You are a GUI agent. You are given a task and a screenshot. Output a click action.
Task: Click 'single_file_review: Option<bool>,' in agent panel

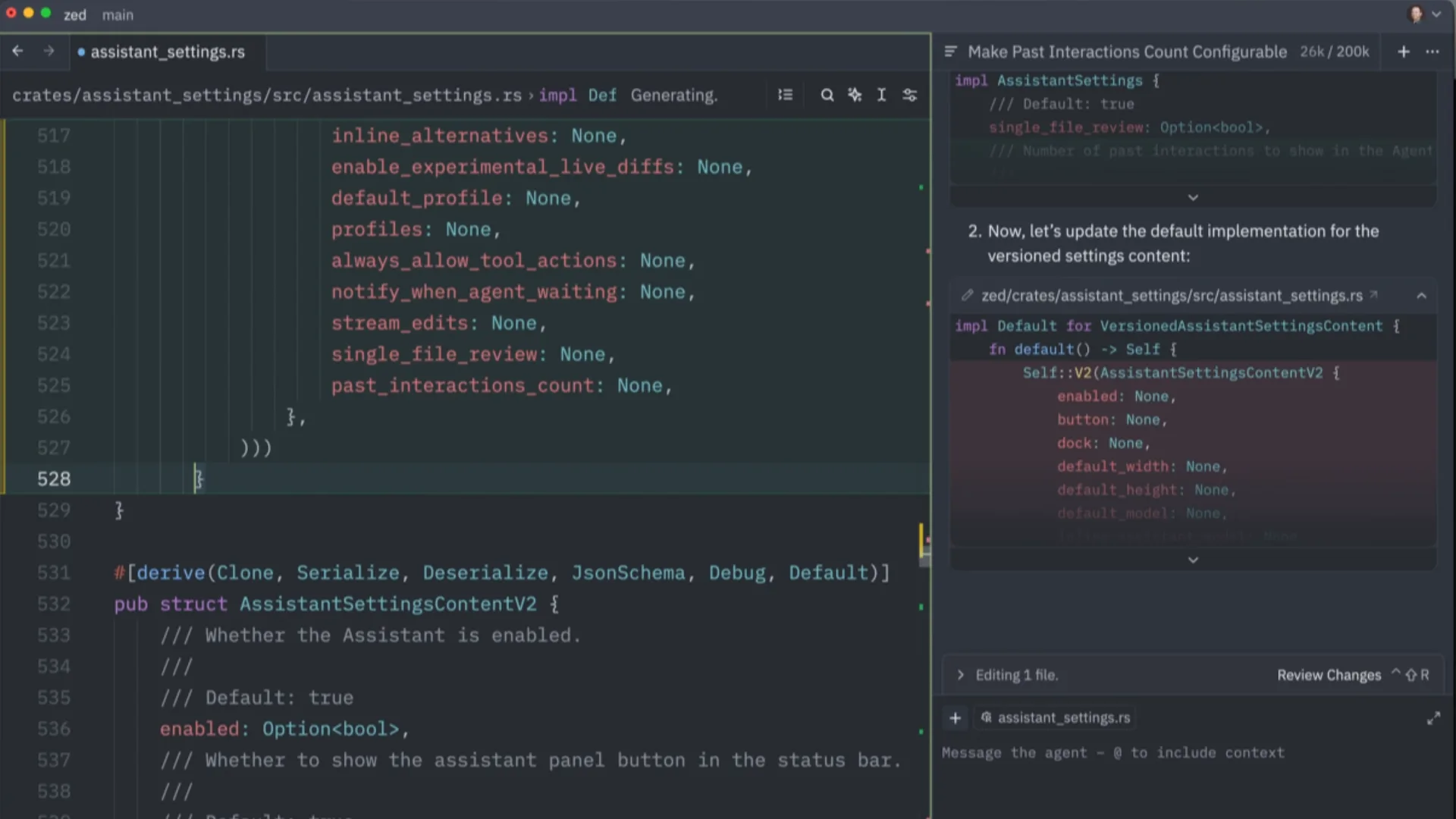click(1129, 127)
